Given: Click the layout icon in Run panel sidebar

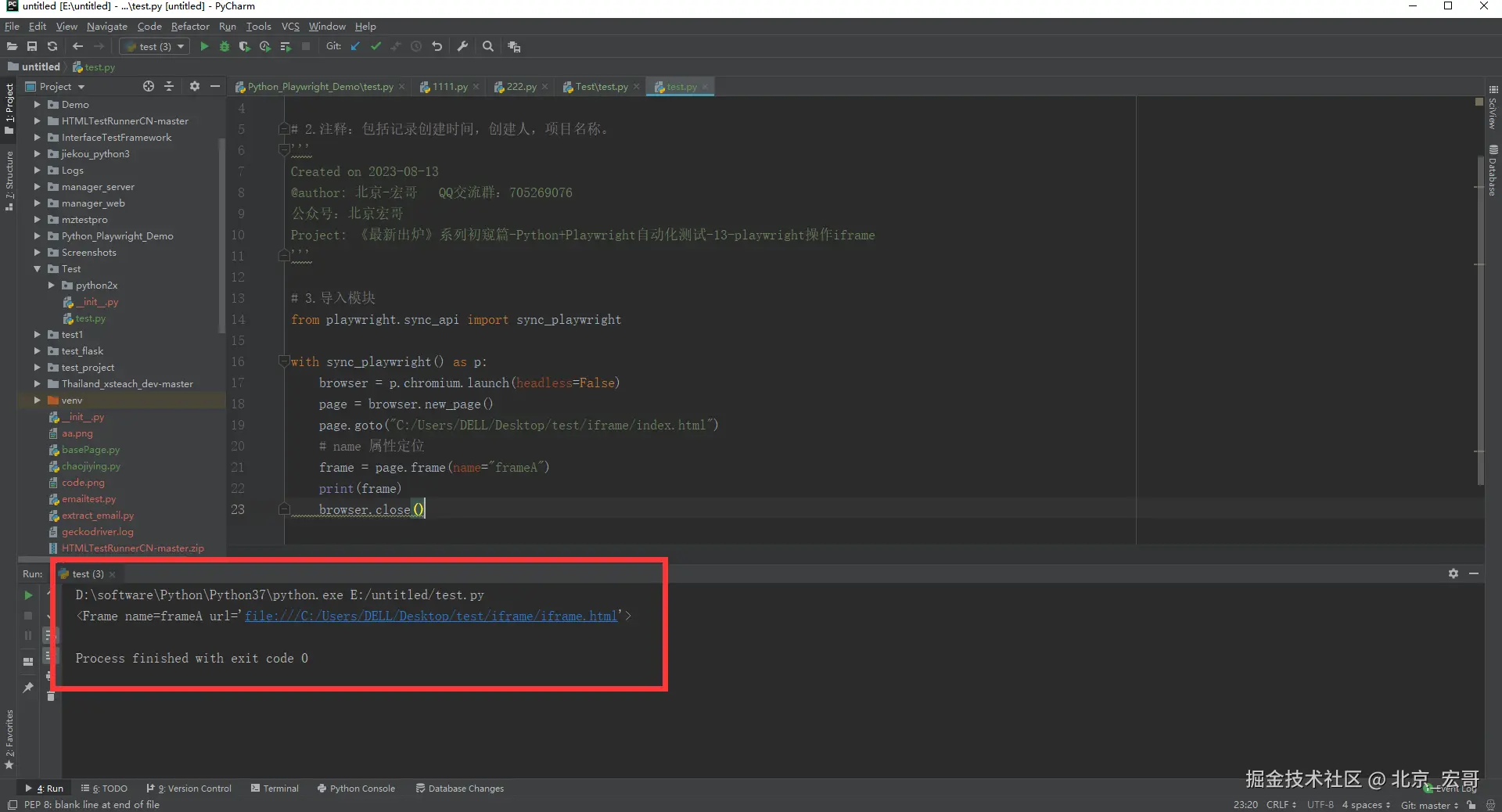Looking at the screenshot, I should coord(28,661).
